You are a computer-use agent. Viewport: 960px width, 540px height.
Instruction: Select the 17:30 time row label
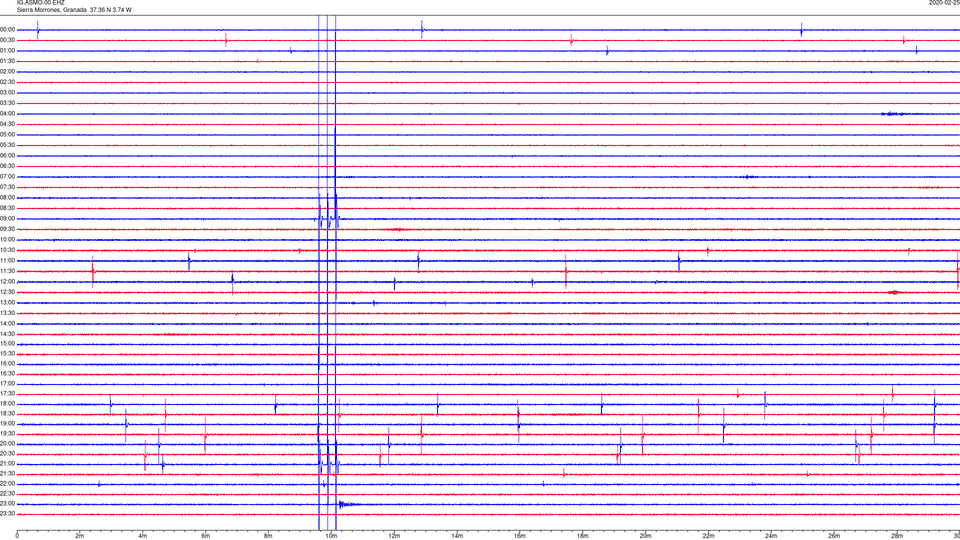pyautogui.click(x=8, y=394)
